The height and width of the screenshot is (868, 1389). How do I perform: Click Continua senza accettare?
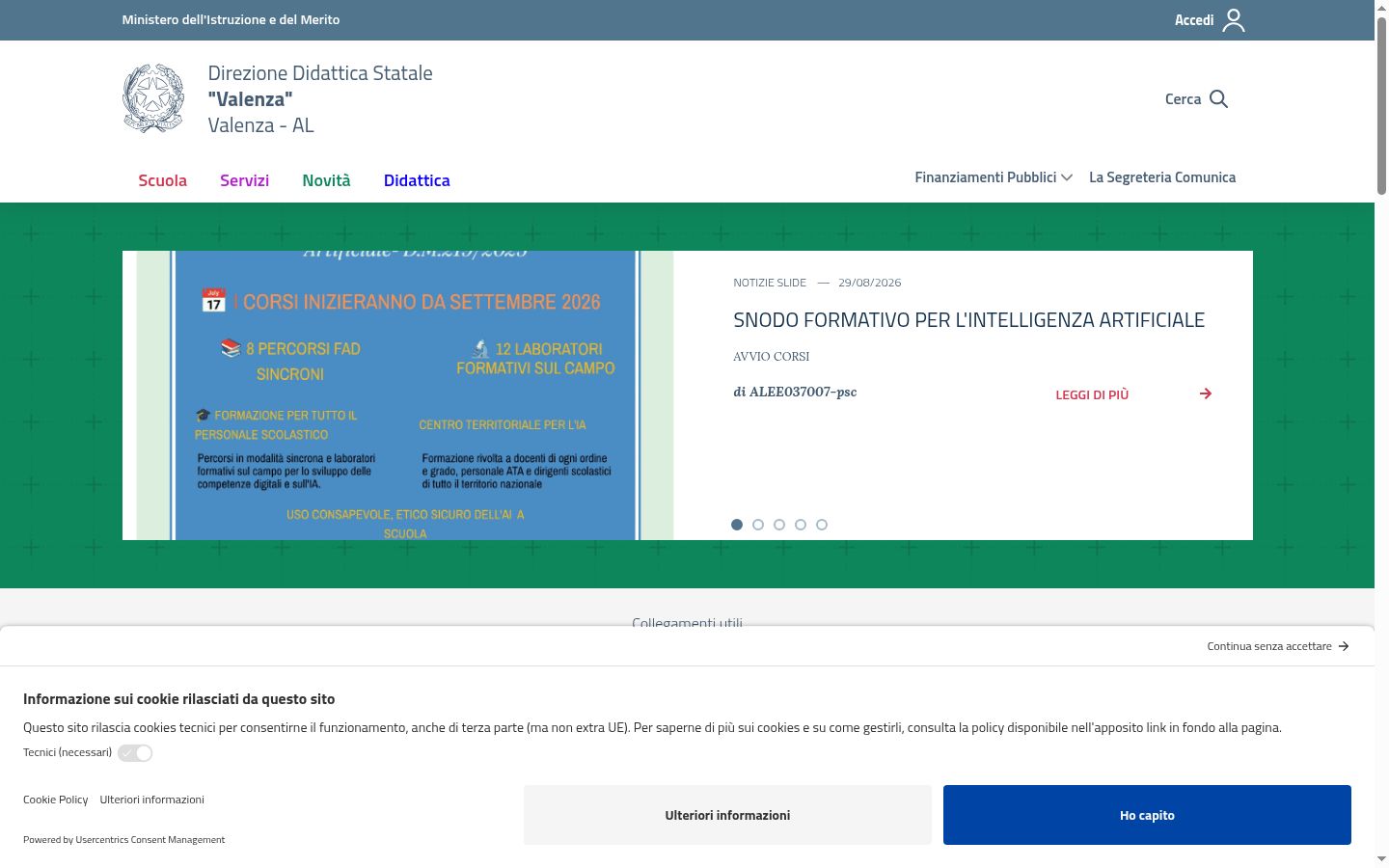[x=1269, y=646]
